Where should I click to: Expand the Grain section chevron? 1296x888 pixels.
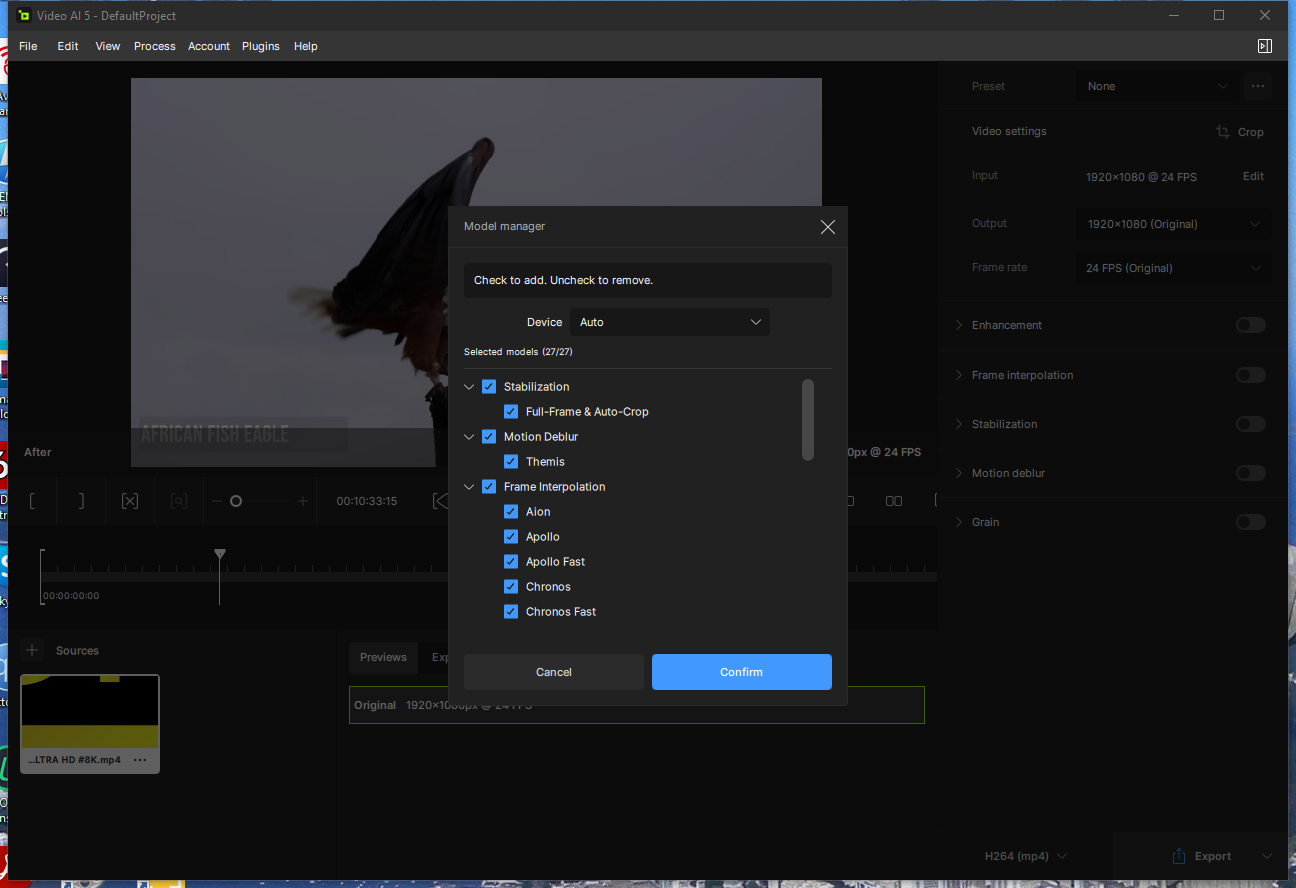tap(958, 522)
